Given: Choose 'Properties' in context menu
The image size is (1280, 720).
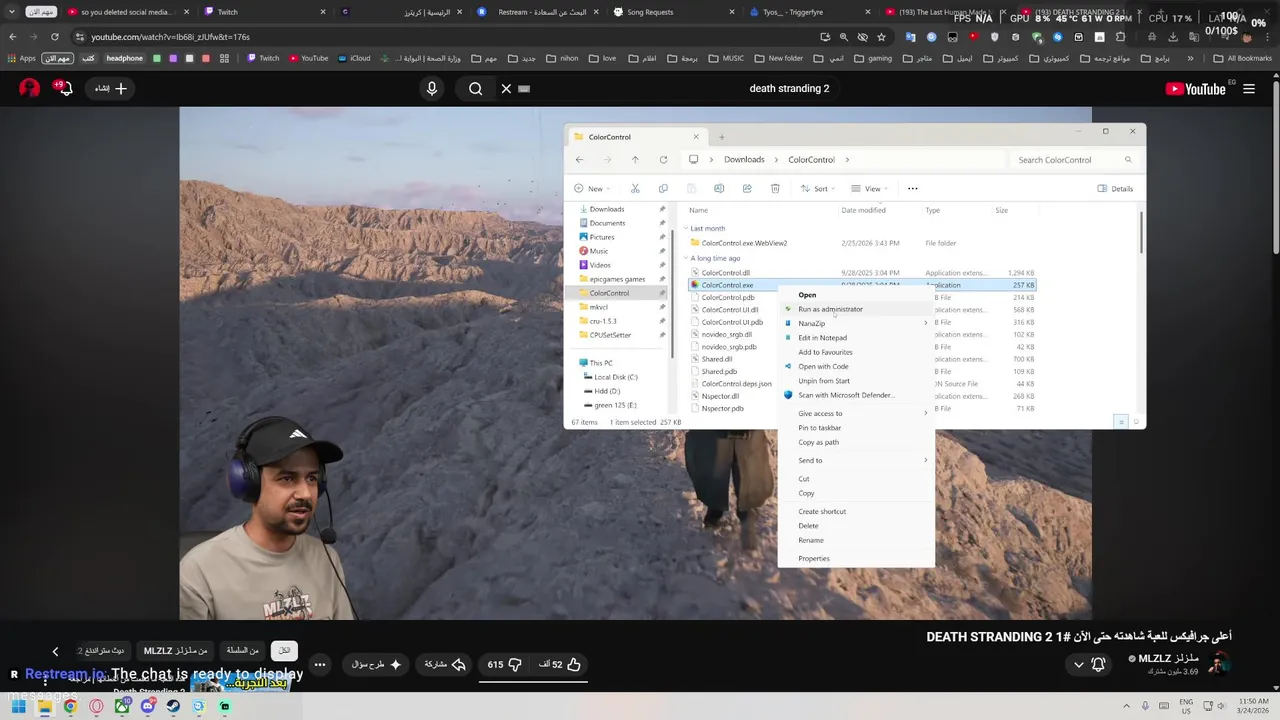Looking at the screenshot, I should (856, 559).
